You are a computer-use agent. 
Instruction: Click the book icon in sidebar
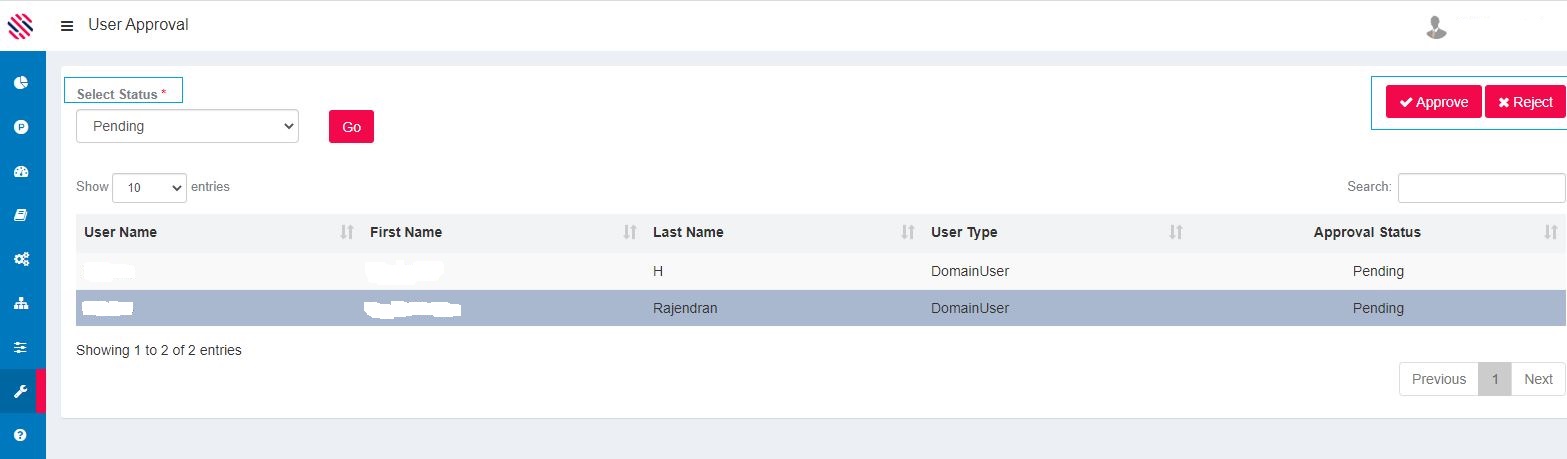[21, 215]
